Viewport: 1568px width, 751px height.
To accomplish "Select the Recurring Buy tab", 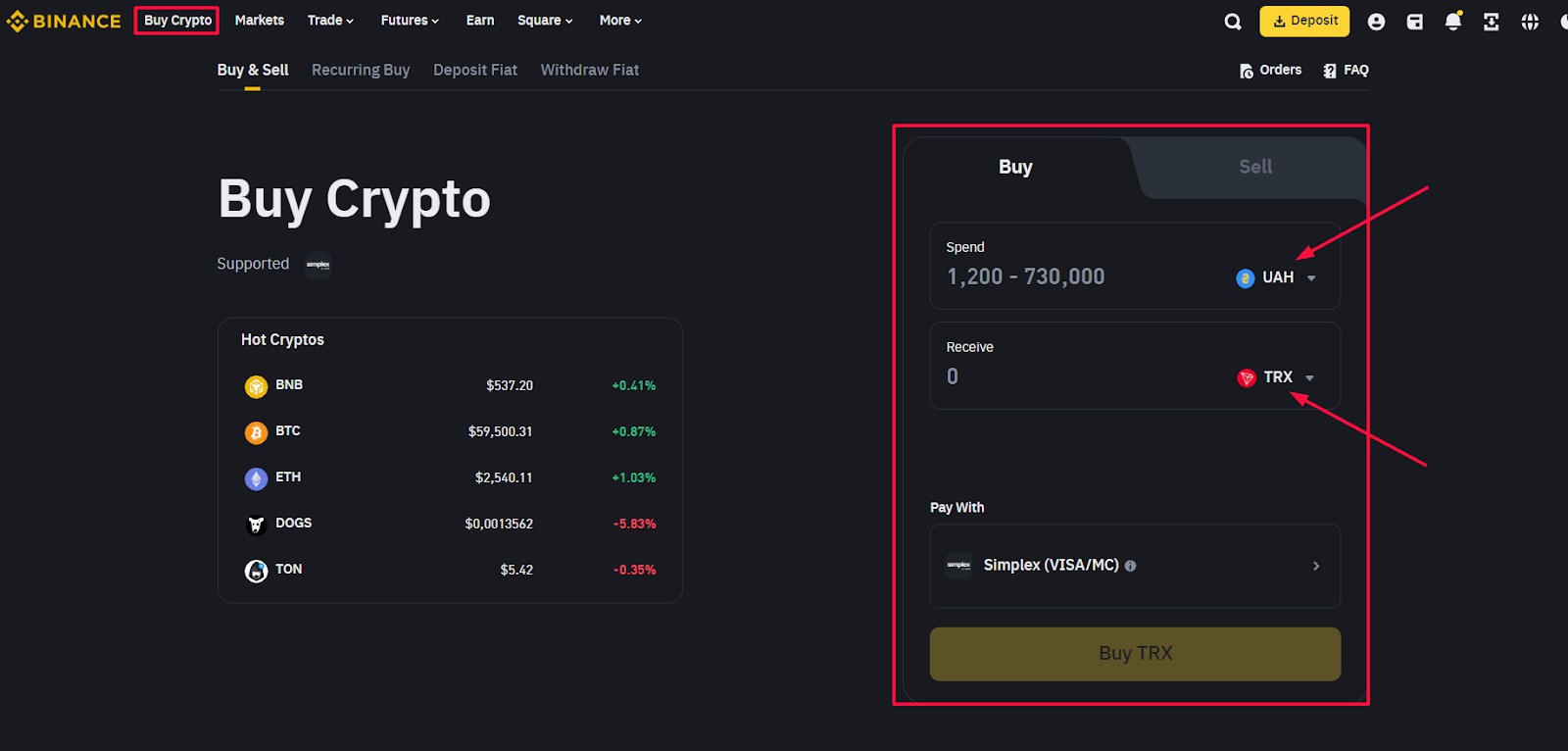I will tap(361, 71).
